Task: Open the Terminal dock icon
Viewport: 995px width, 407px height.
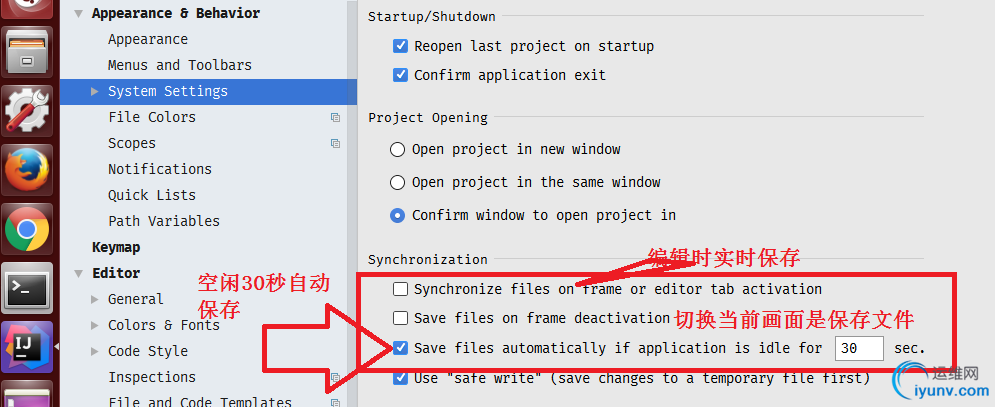Action: click(x=27, y=288)
